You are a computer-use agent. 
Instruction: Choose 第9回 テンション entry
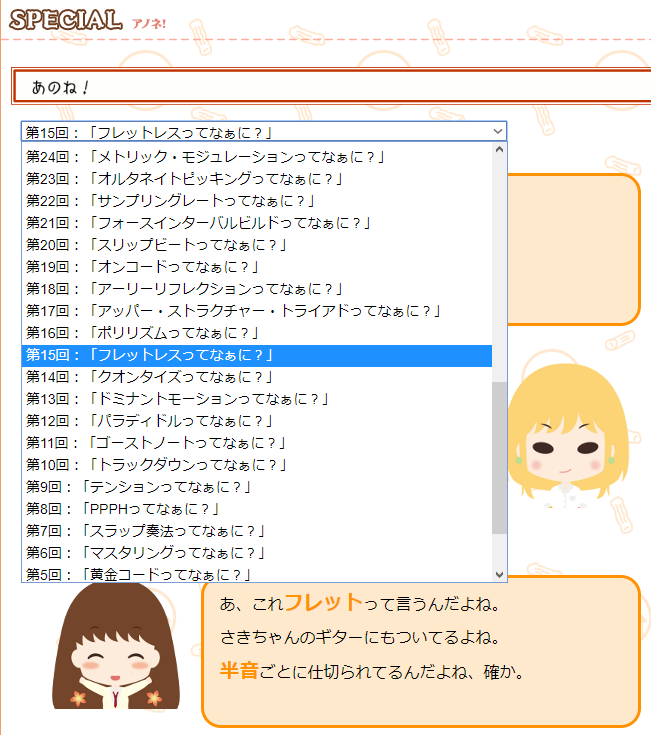pyautogui.click(x=257, y=488)
